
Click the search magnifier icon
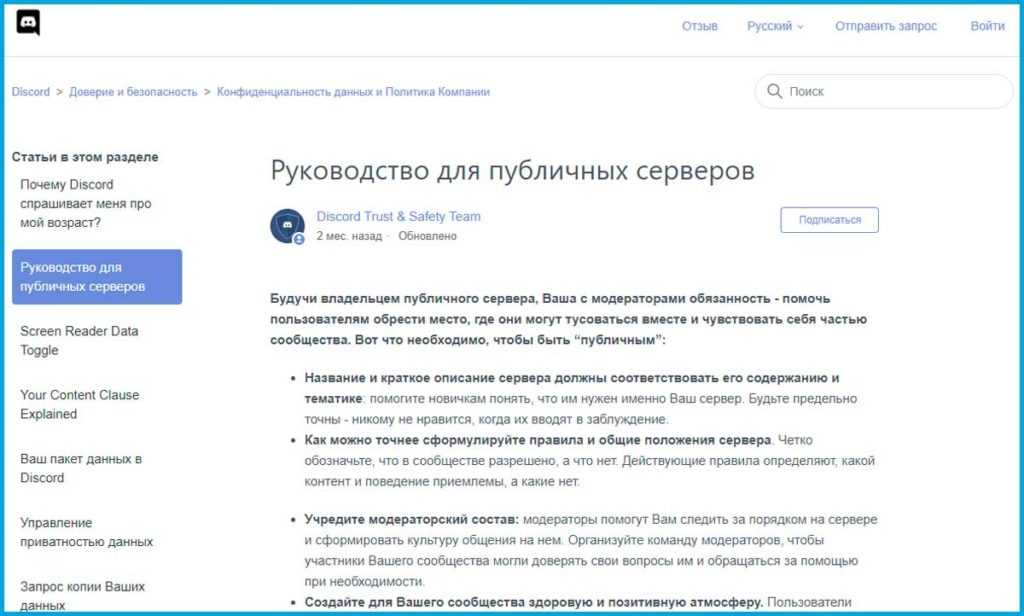tap(774, 91)
